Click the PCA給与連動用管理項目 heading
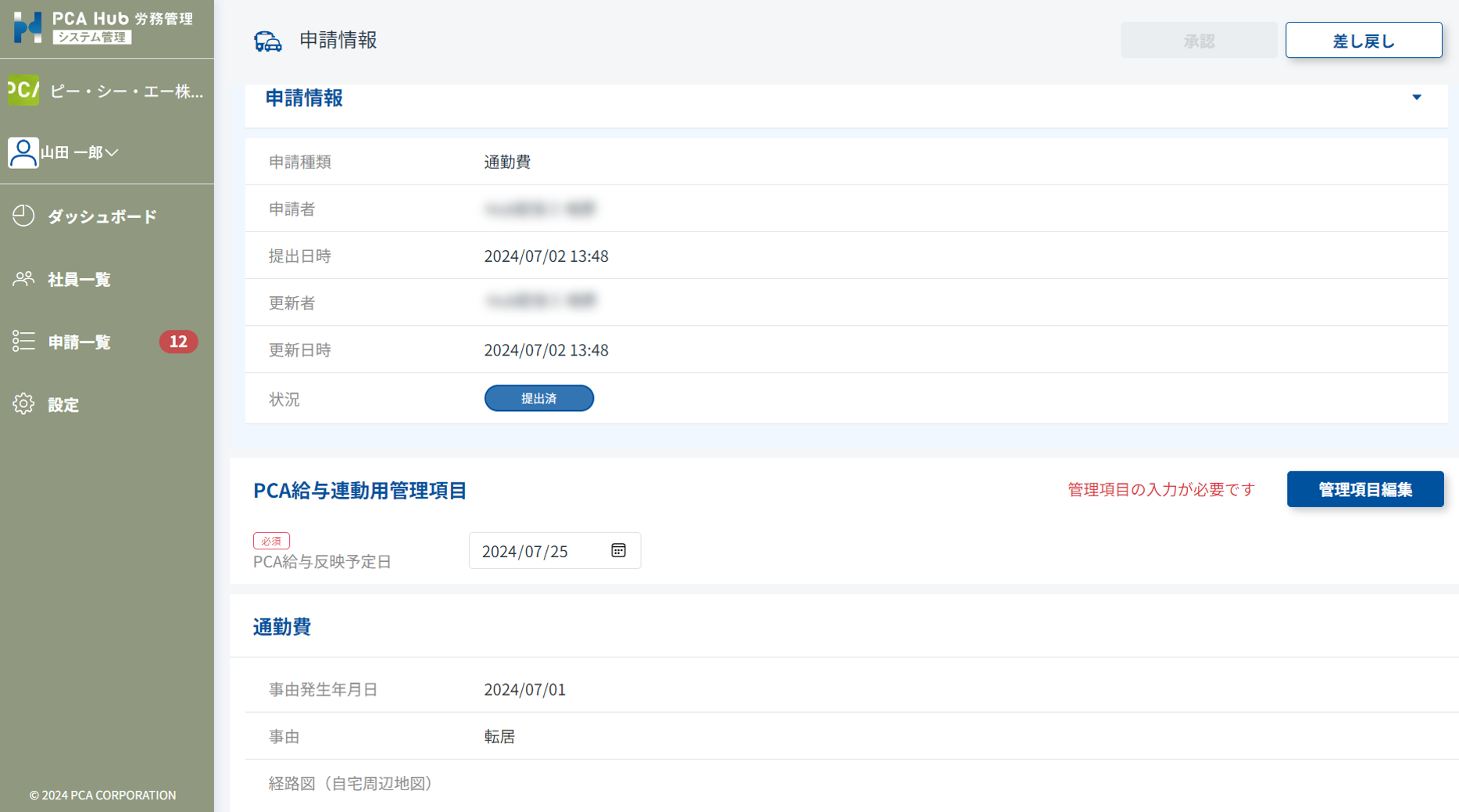This screenshot has height=812, width=1459. point(359,490)
